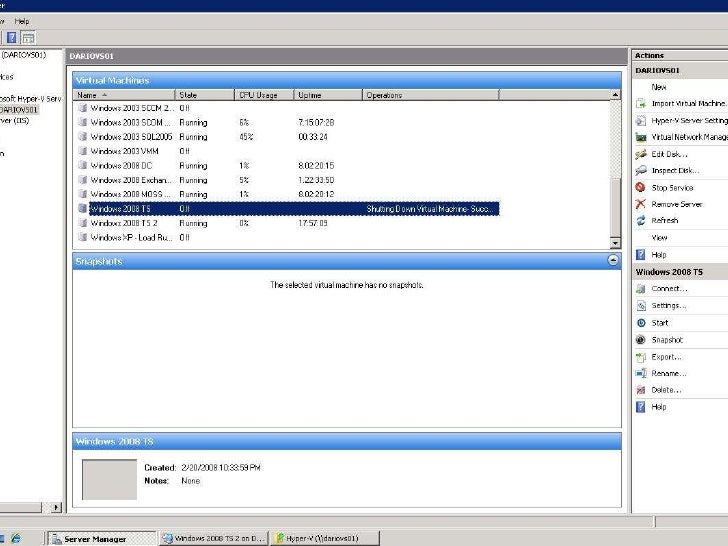The height and width of the screenshot is (546, 728).
Task: Open the View submenu in Actions
Action: [x=659, y=238]
